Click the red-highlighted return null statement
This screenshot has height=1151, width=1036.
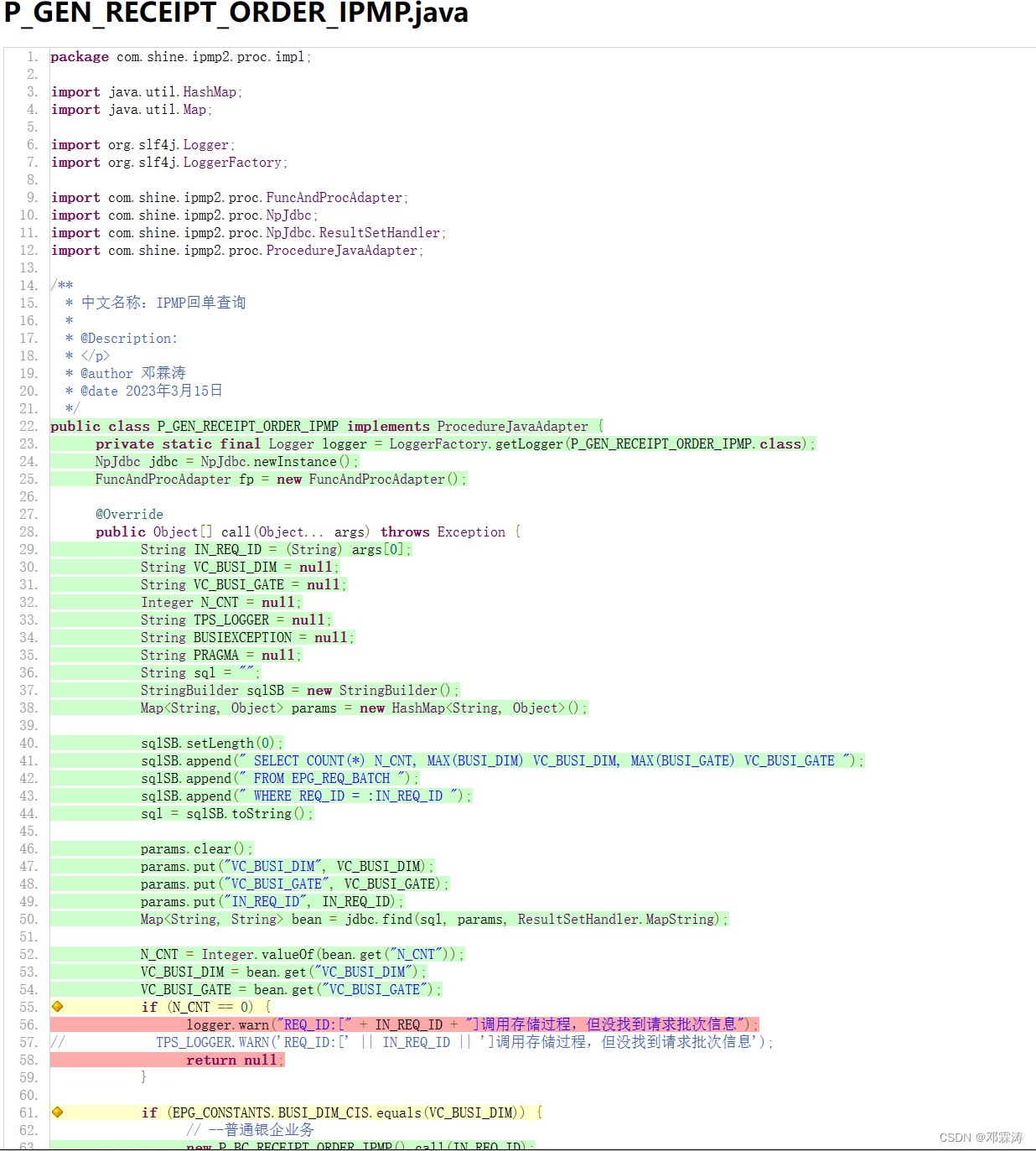(231, 1060)
